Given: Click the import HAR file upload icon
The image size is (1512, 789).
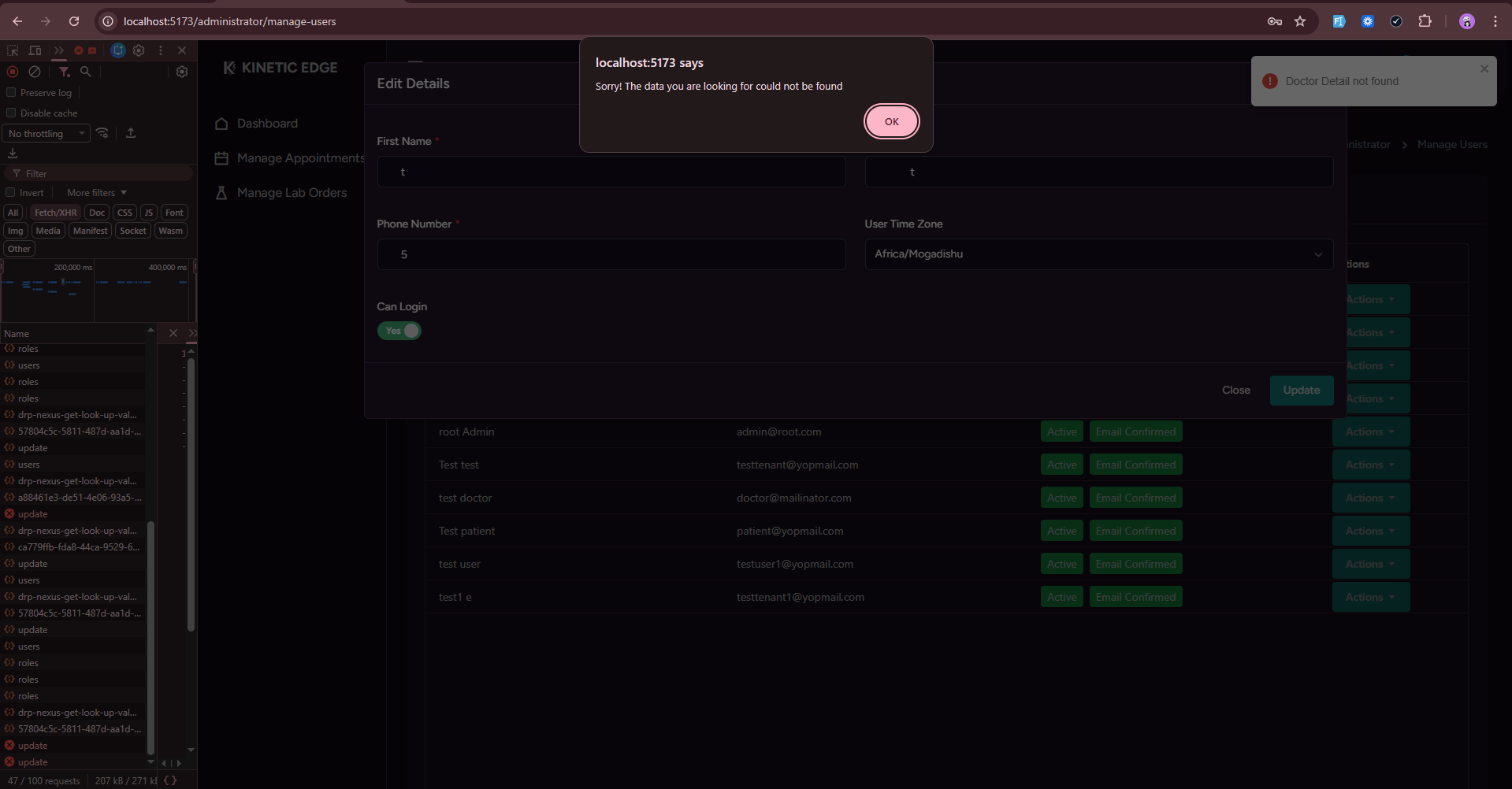Looking at the screenshot, I should coord(131,133).
